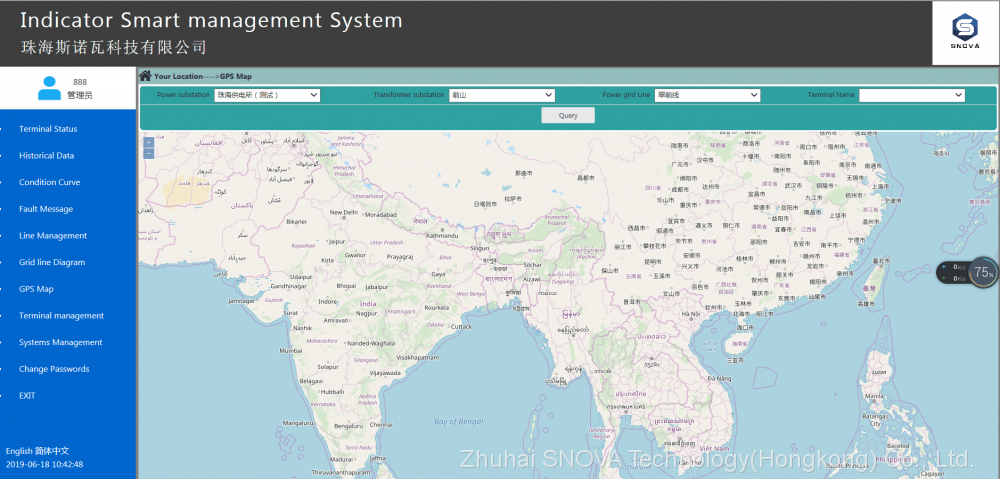
Task: Zoom in the map with plus button
Action: pyautogui.click(x=149, y=143)
